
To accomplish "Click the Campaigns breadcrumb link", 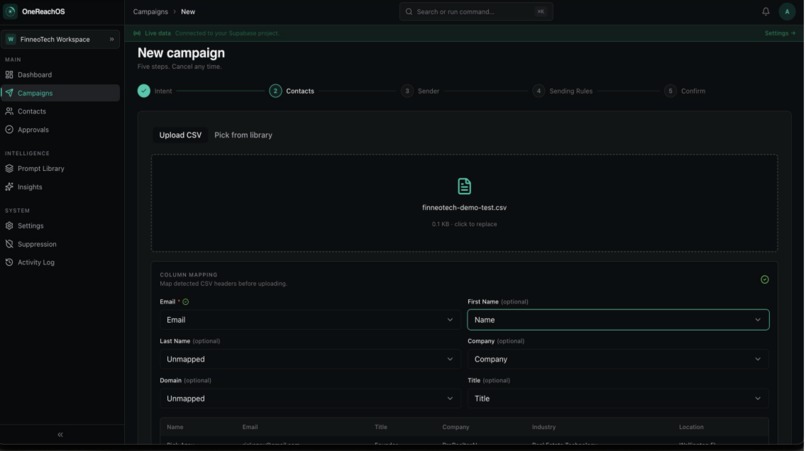I will click(x=150, y=11).
